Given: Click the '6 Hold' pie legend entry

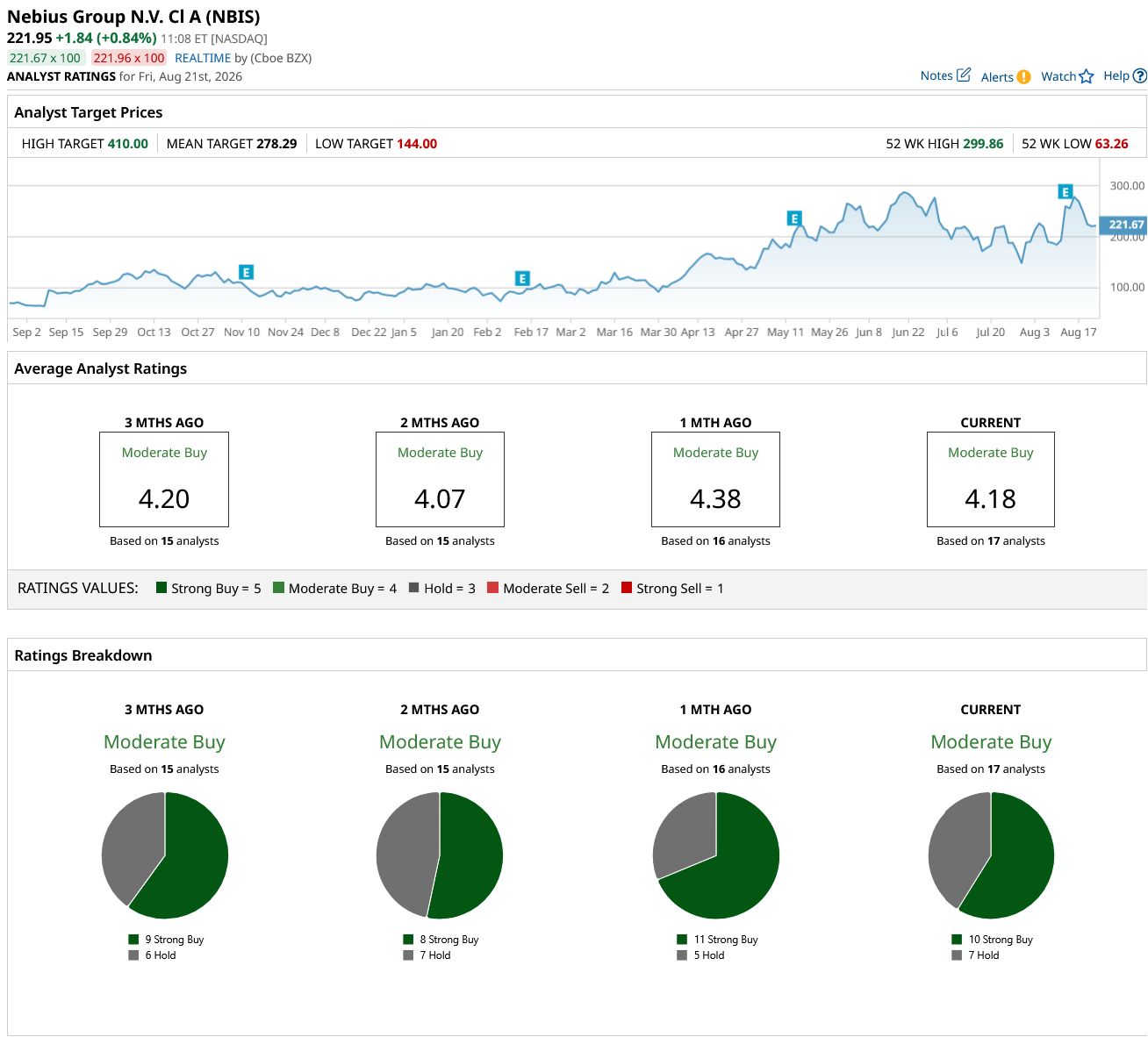Looking at the screenshot, I should (152, 955).
